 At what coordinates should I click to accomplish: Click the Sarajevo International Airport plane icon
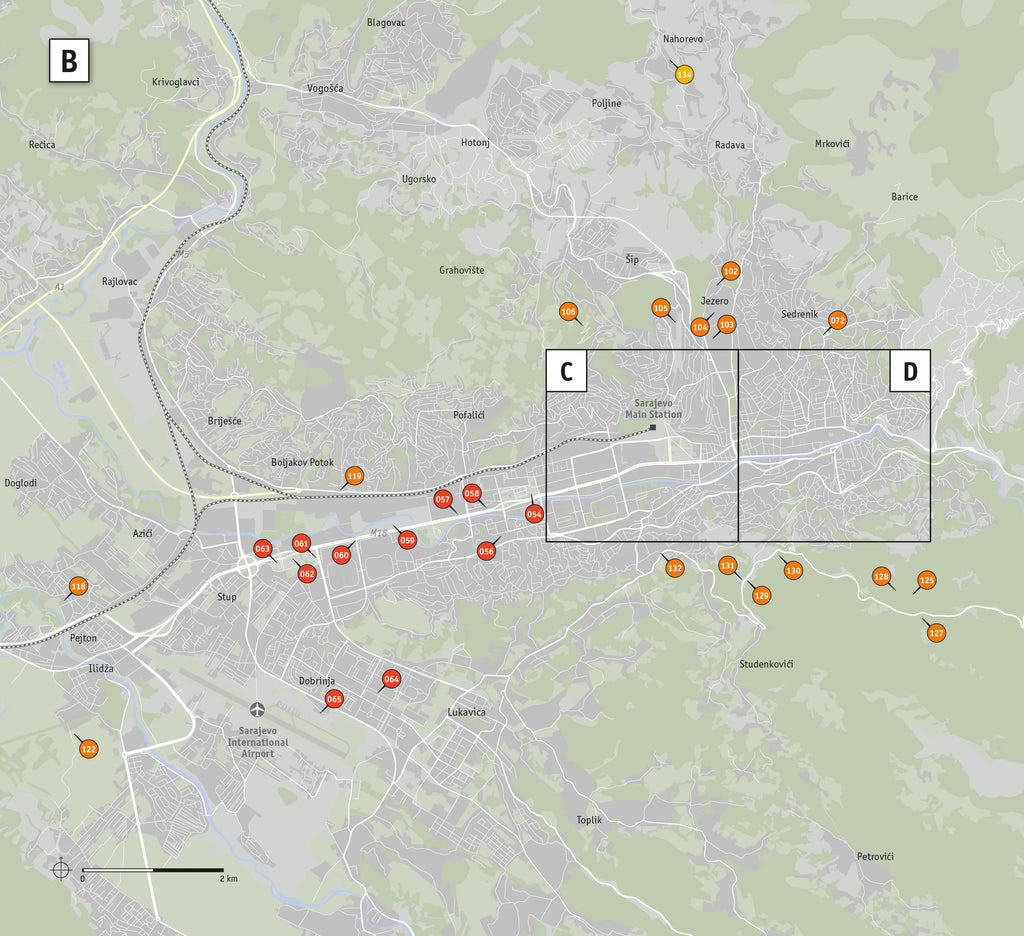258,709
